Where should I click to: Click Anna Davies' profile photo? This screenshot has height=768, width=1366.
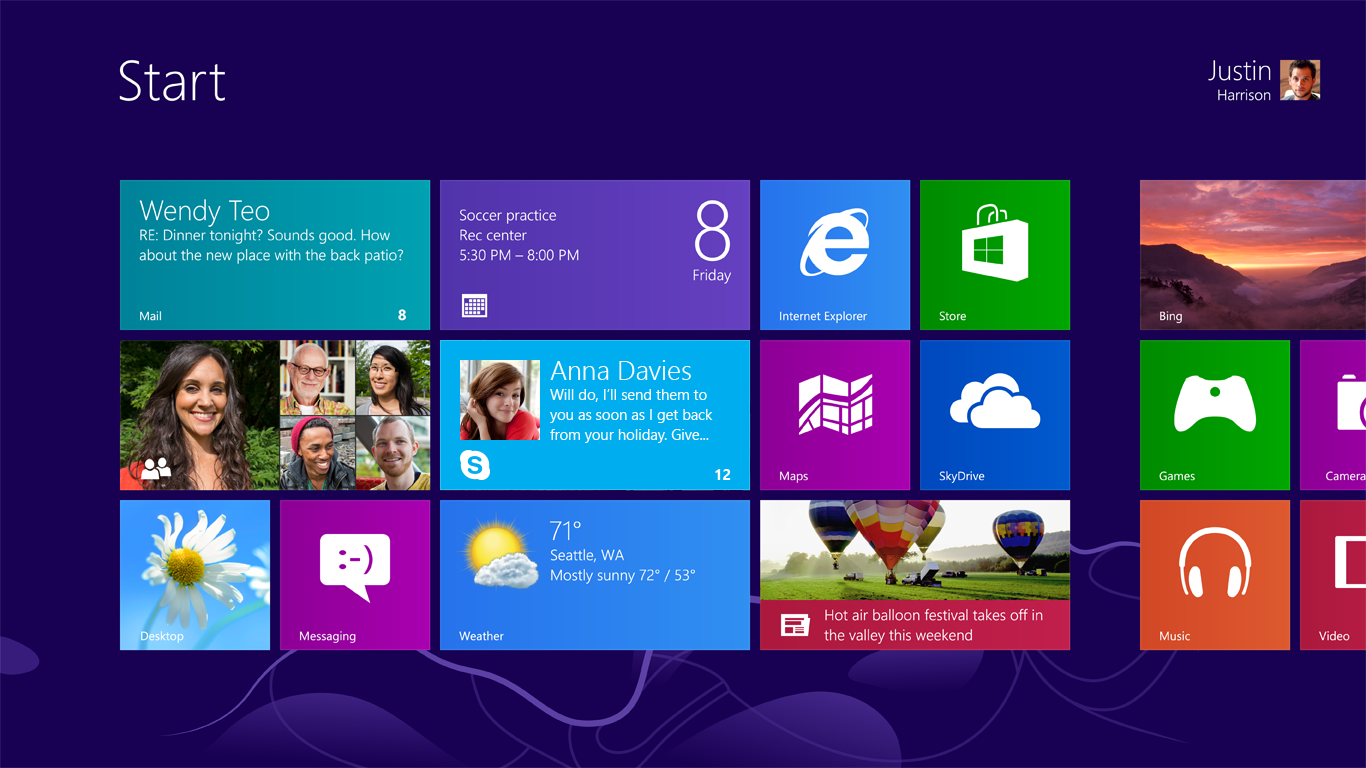pos(499,400)
